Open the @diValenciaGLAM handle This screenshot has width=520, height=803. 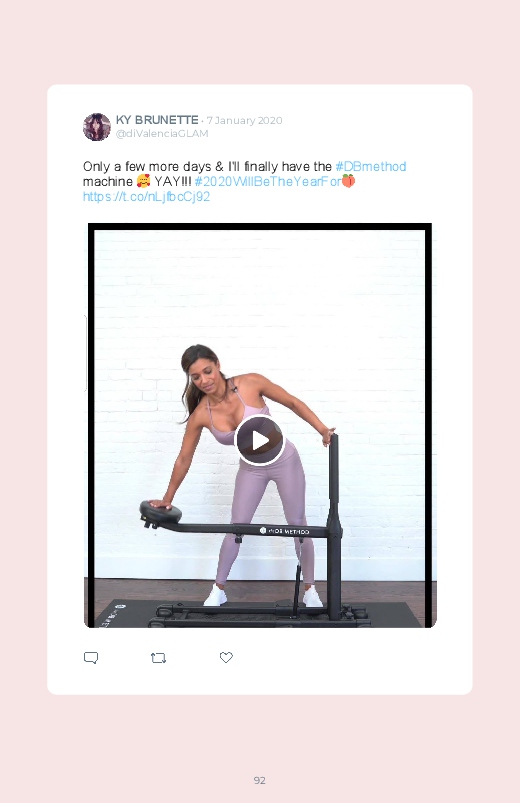pyautogui.click(x=162, y=134)
